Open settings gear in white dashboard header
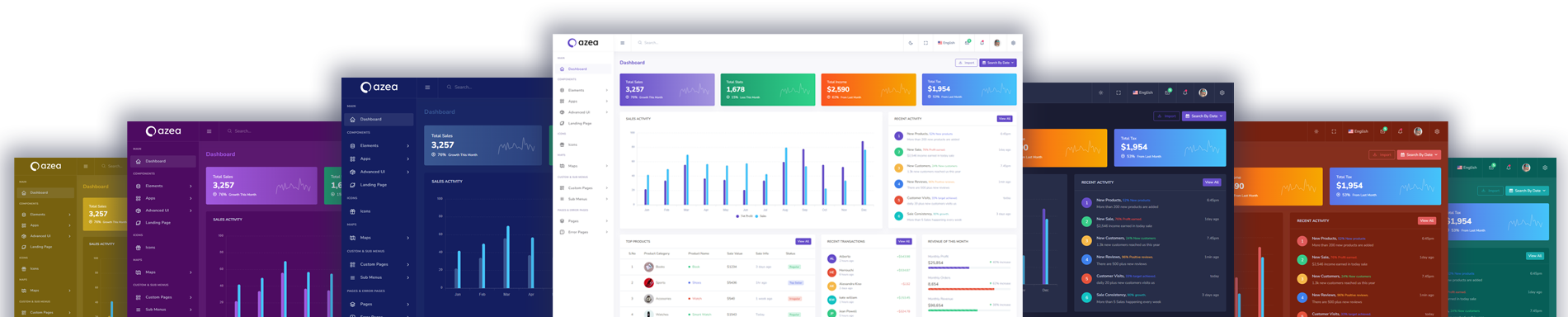The width and height of the screenshot is (1568, 317). click(x=1013, y=43)
